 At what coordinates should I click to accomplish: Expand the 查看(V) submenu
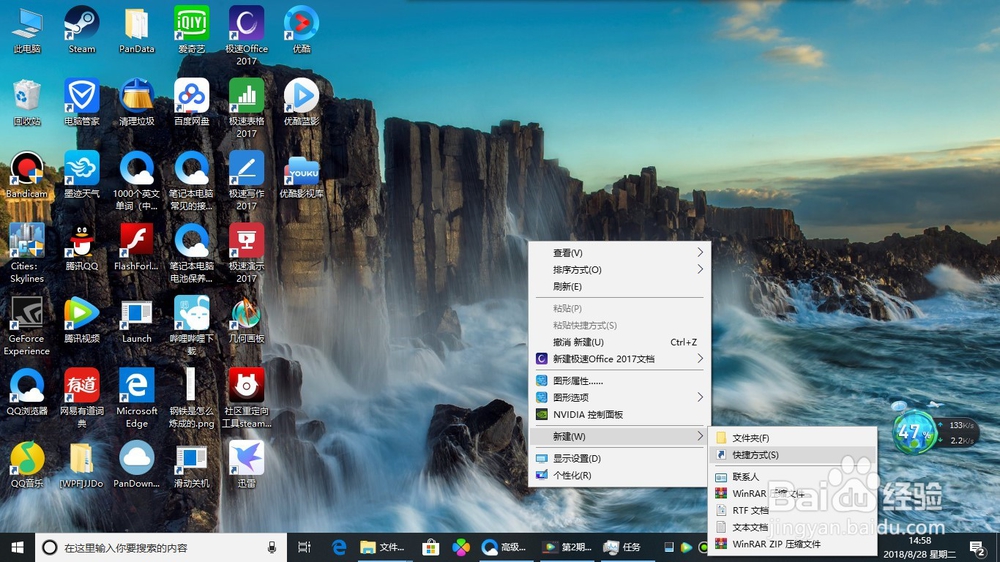tap(619, 253)
